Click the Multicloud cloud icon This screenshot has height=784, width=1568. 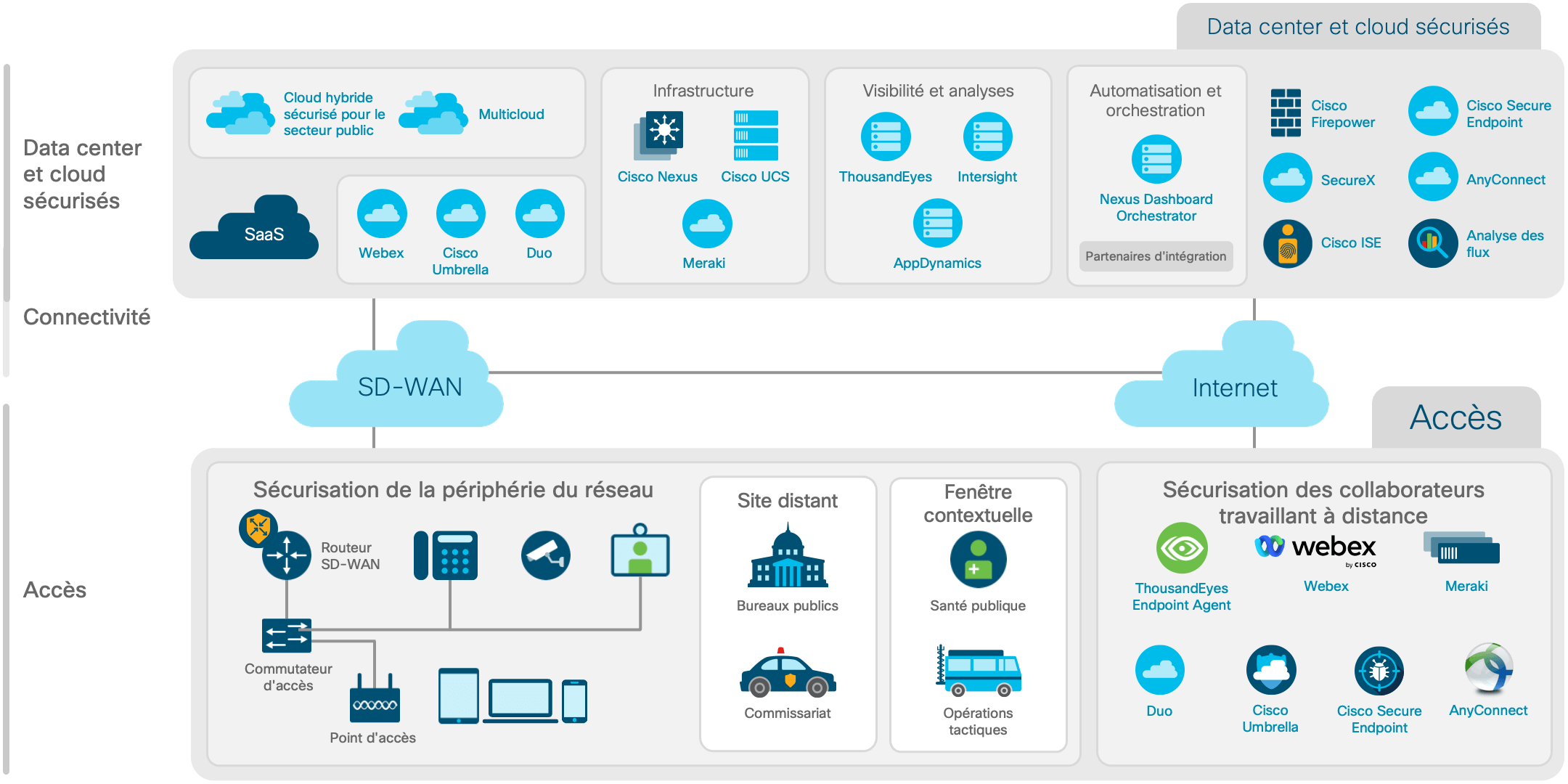433,113
